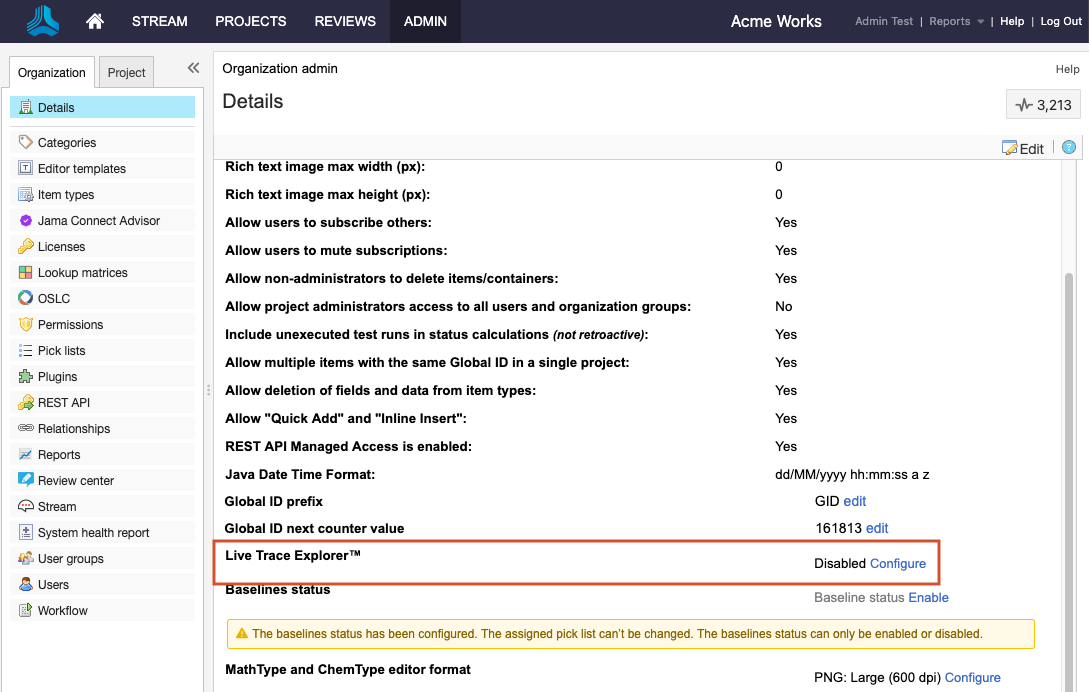Click the Jama Connect logo
Image resolution: width=1089 pixels, height=692 pixels.
click(x=40, y=20)
